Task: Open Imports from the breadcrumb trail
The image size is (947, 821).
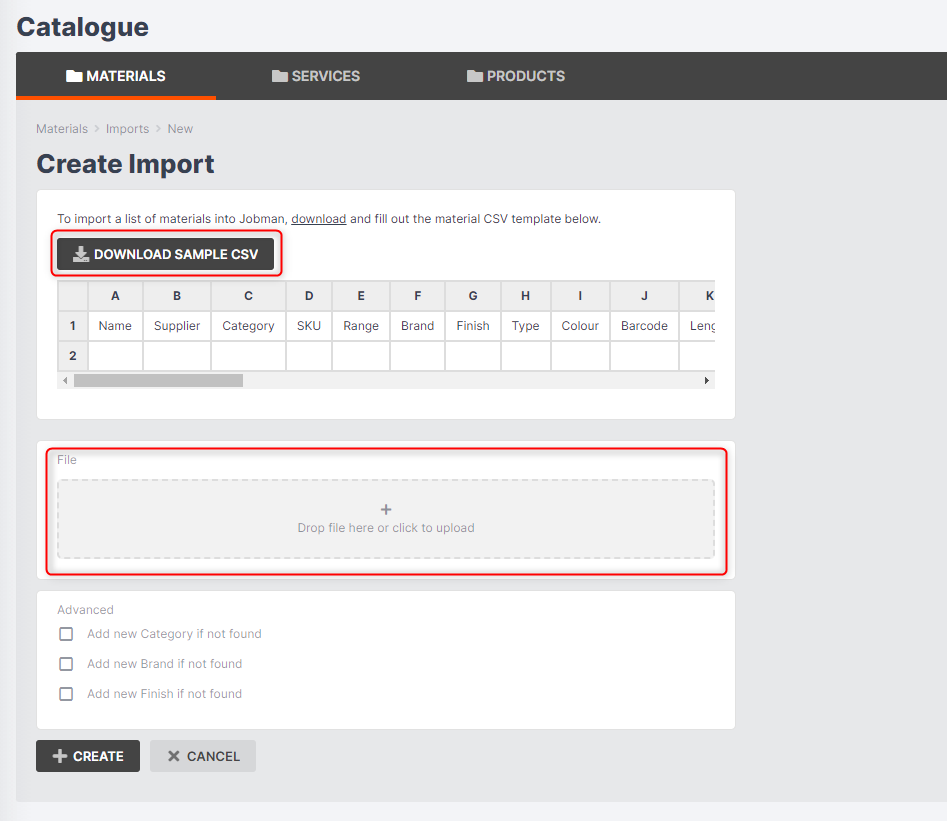Action: [127, 128]
